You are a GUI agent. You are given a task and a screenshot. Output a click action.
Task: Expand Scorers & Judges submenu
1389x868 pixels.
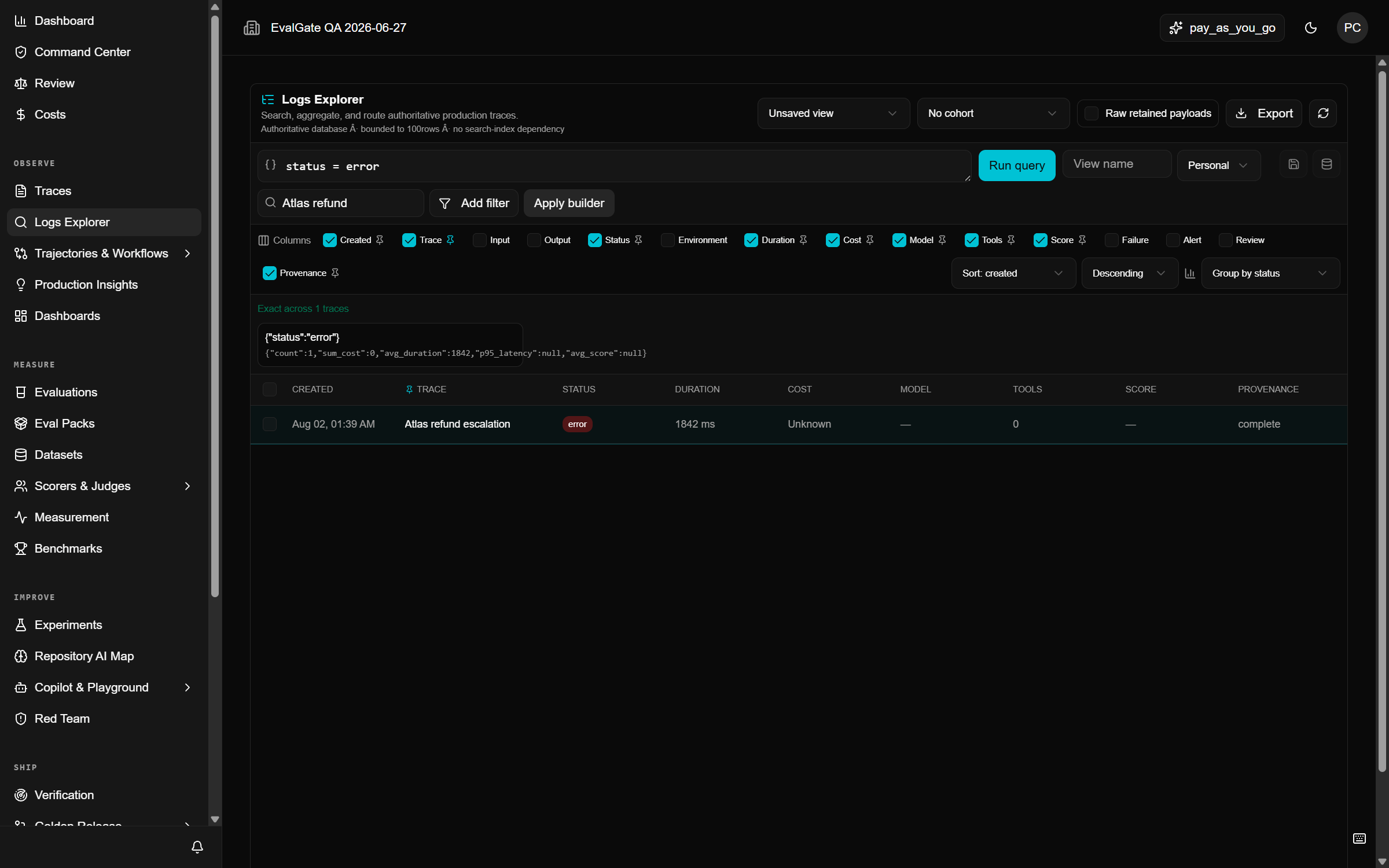click(x=188, y=486)
